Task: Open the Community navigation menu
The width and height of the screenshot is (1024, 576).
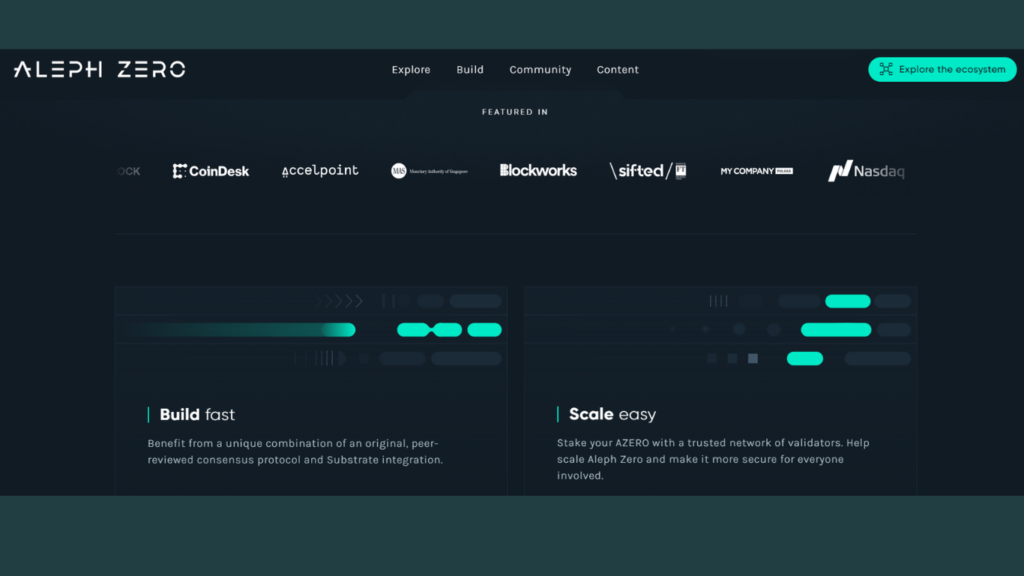Action: pyautogui.click(x=540, y=70)
